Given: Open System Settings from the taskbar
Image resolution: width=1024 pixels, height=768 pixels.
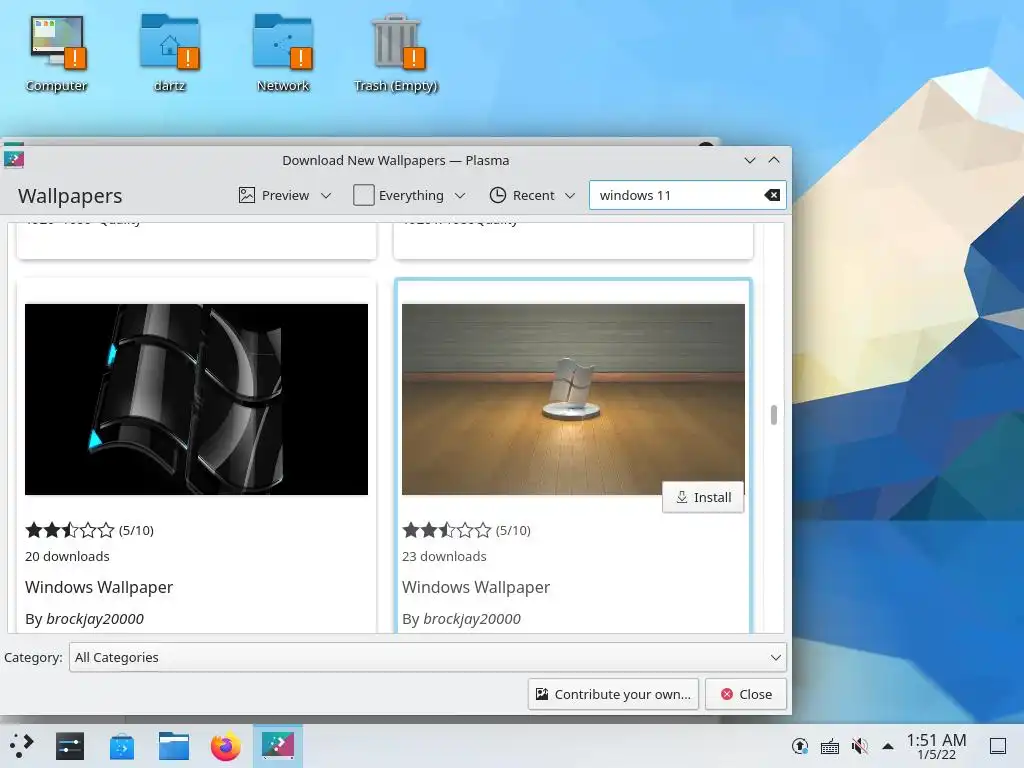Looking at the screenshot, I should tap(70, 746).
